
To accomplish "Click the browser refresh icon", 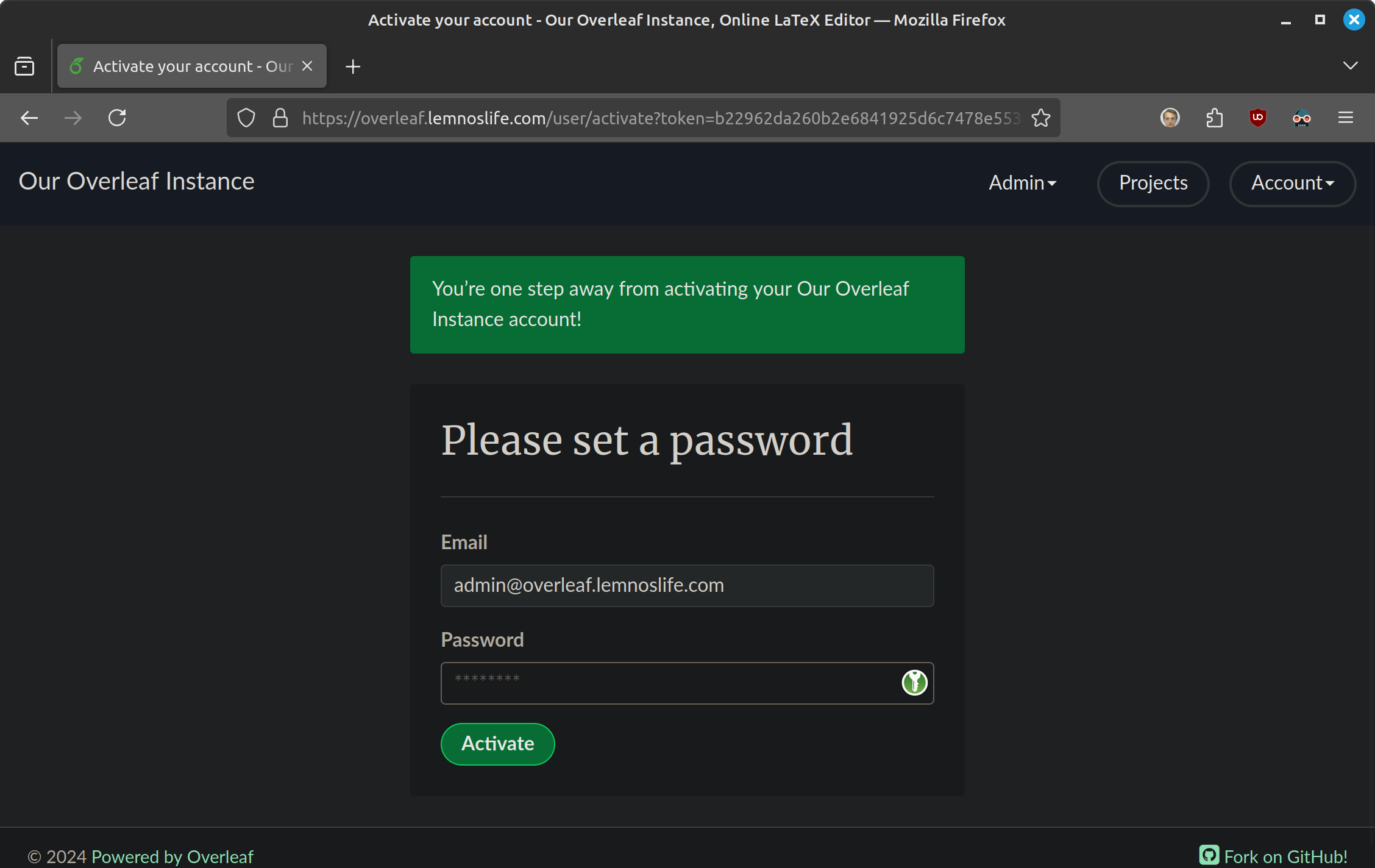I will [x=118, y=118].
